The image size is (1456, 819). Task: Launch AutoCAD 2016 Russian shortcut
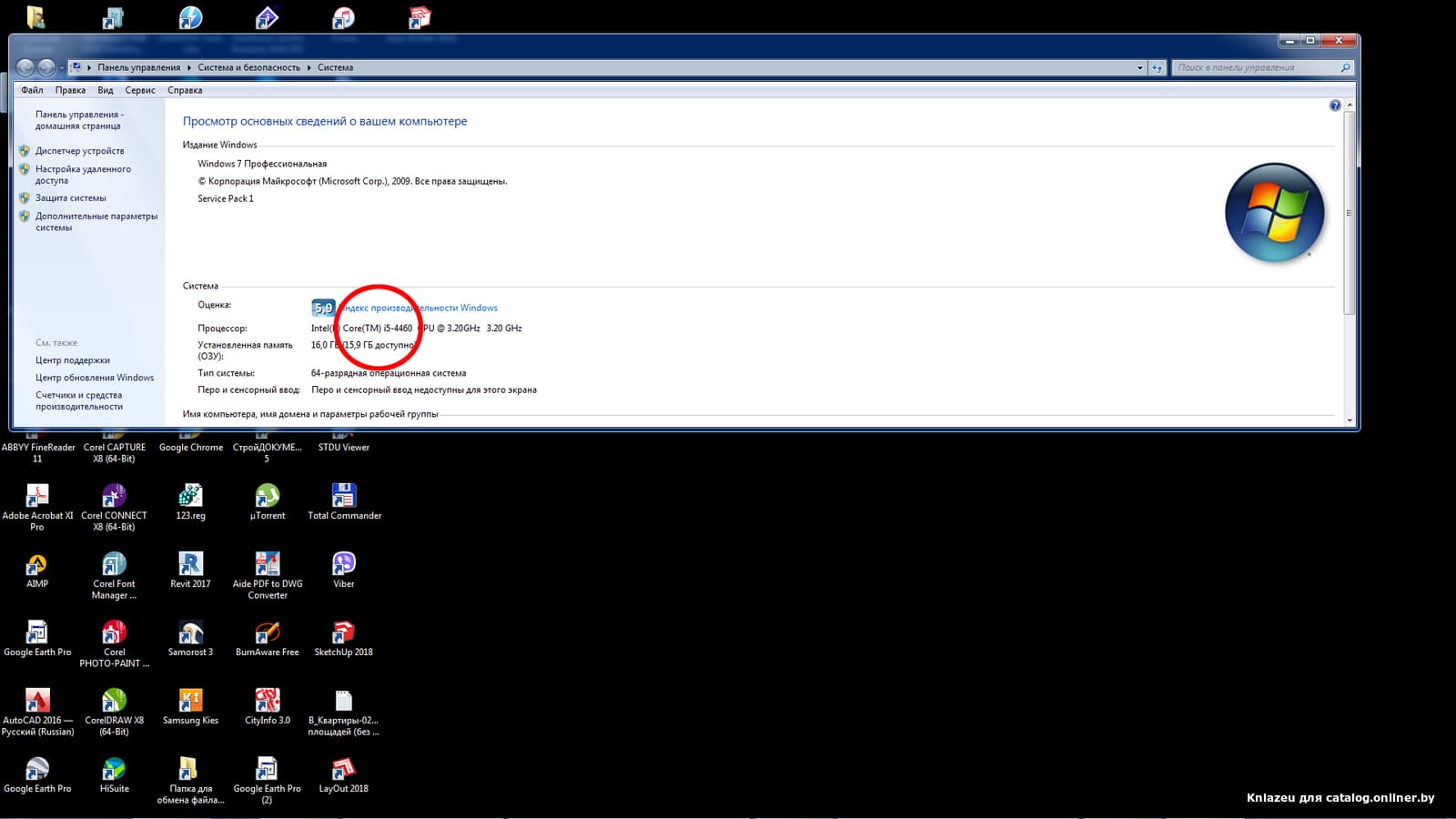coord(37,712)
